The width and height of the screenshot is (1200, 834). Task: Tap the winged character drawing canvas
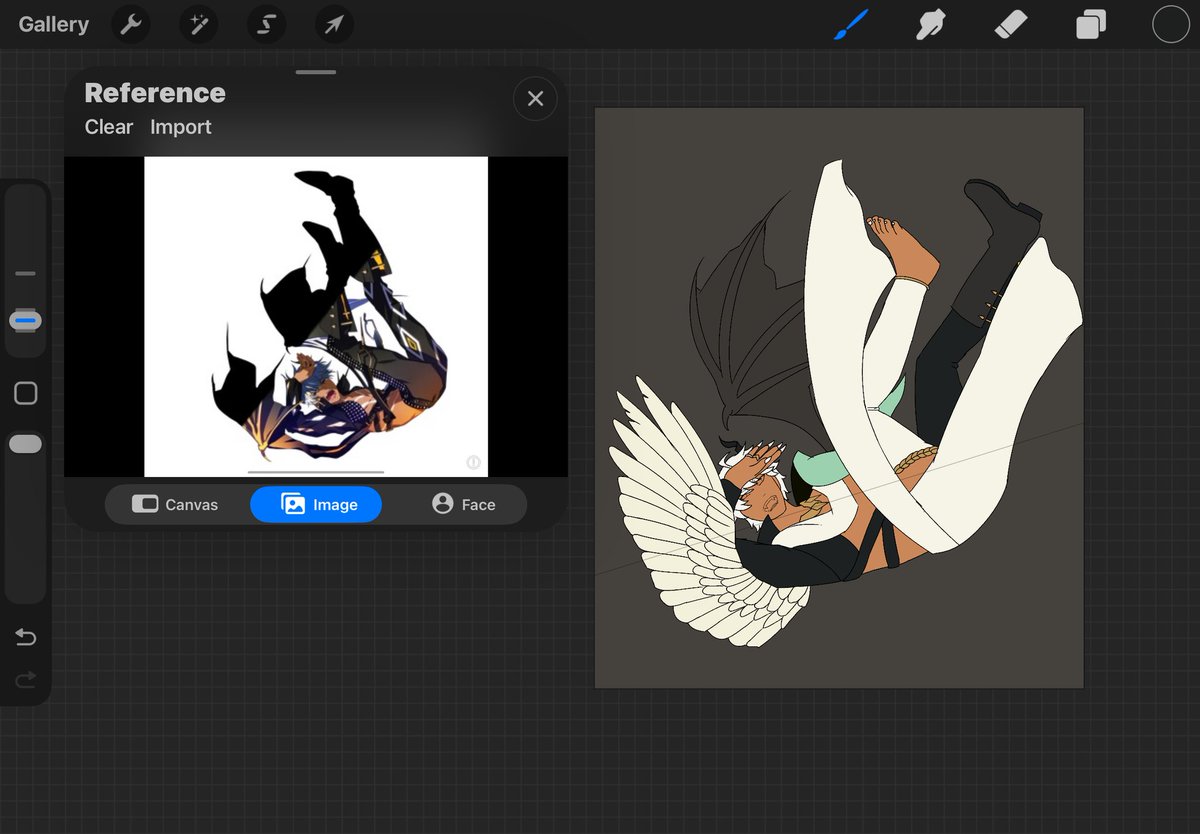pyautogui.click(x=840, y=398)
